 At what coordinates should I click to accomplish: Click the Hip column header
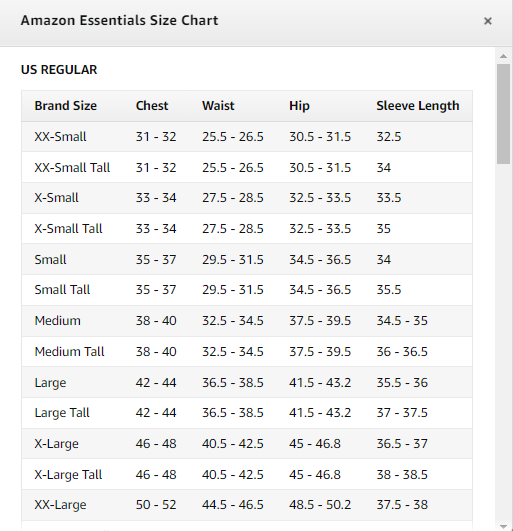coord(299,106)
